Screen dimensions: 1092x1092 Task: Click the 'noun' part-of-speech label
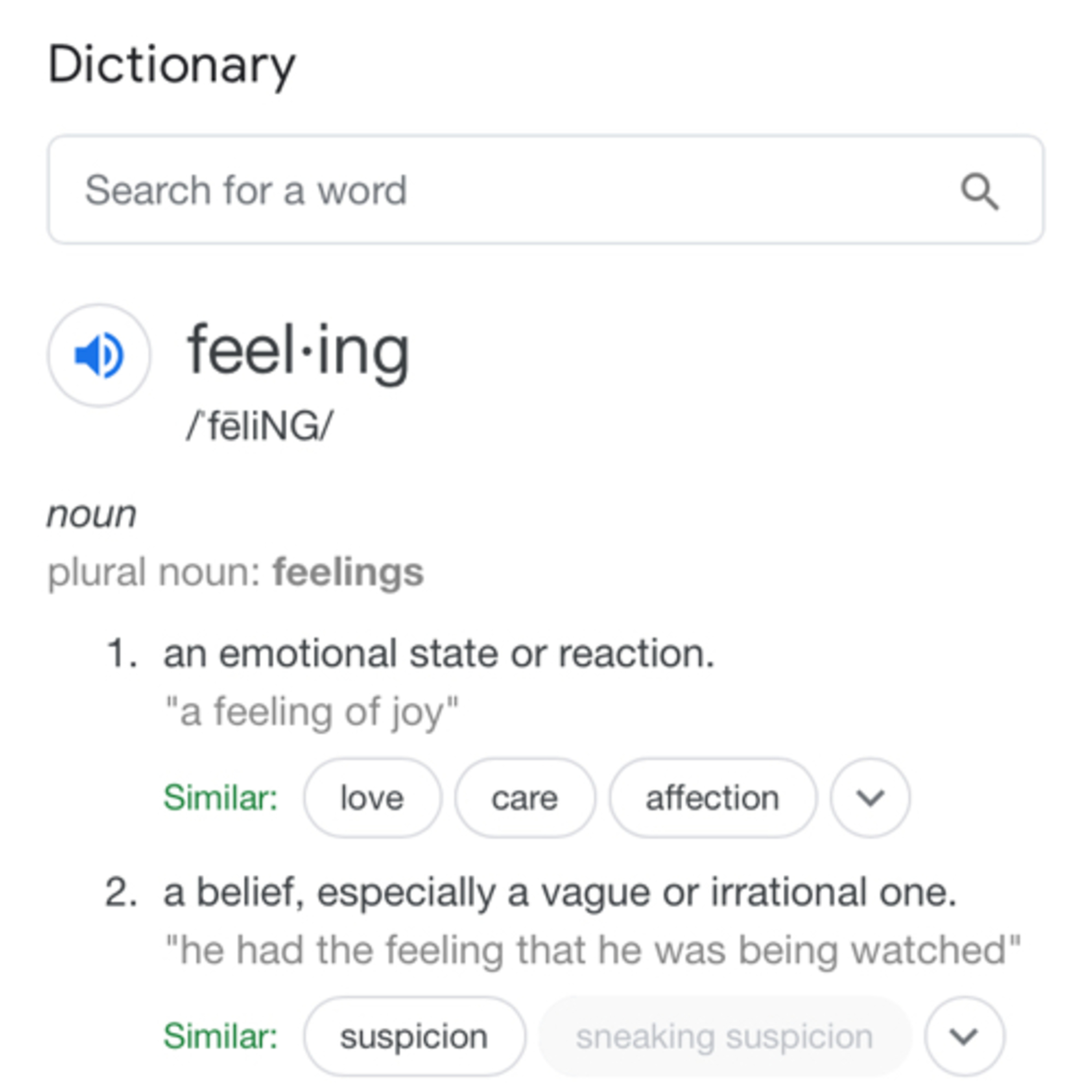click(x=92, y=514)
